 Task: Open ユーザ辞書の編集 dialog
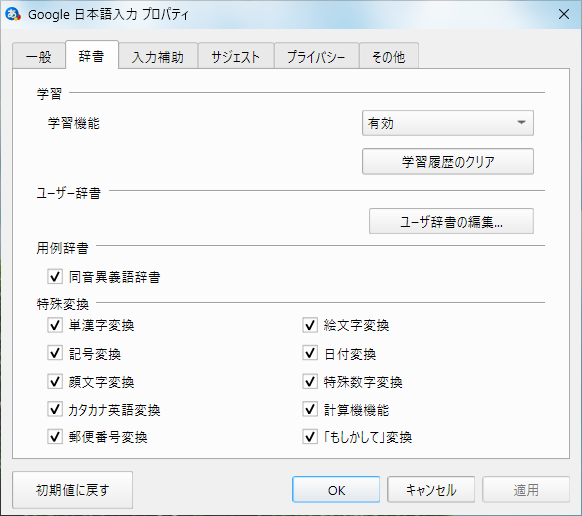click(451, 221)
